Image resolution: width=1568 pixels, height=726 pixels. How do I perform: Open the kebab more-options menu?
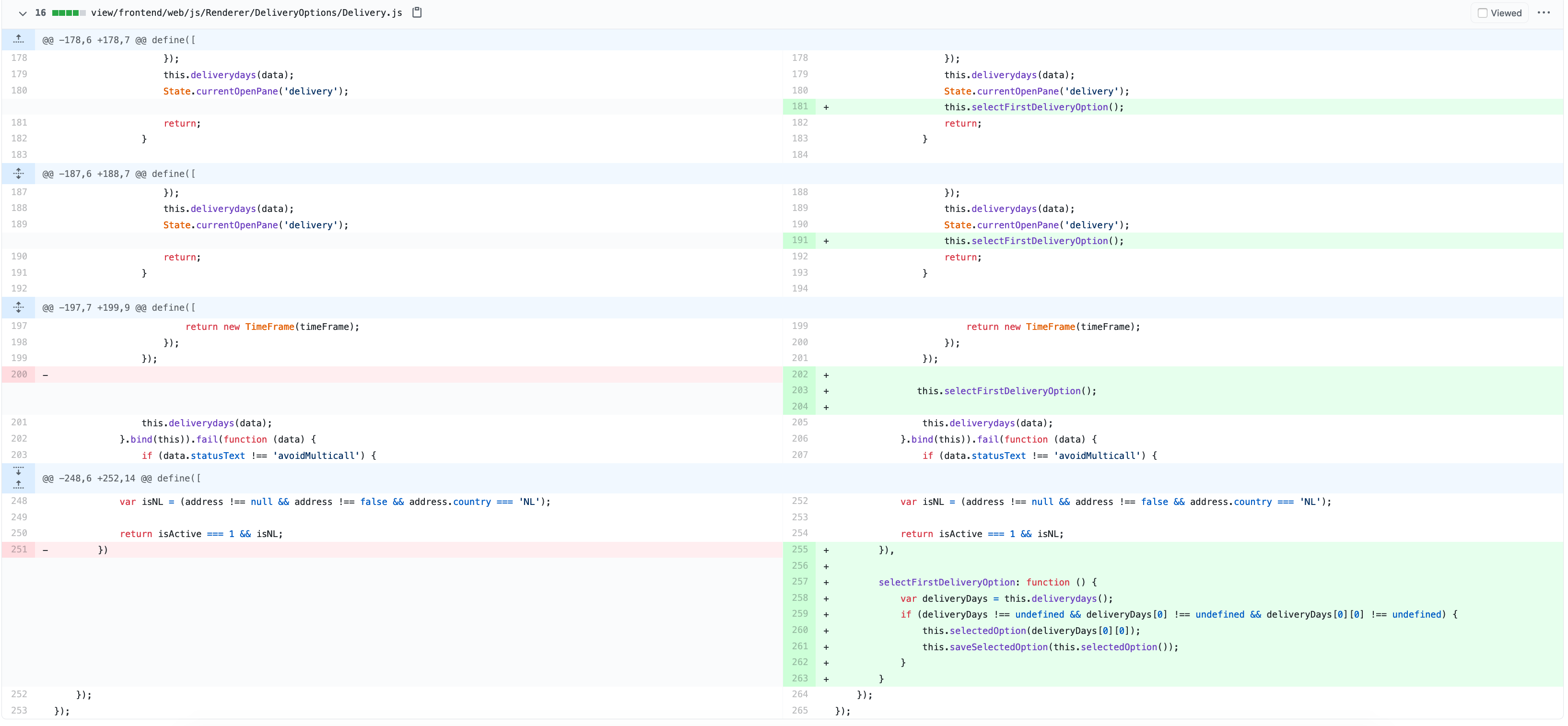tap(1545, 12)
